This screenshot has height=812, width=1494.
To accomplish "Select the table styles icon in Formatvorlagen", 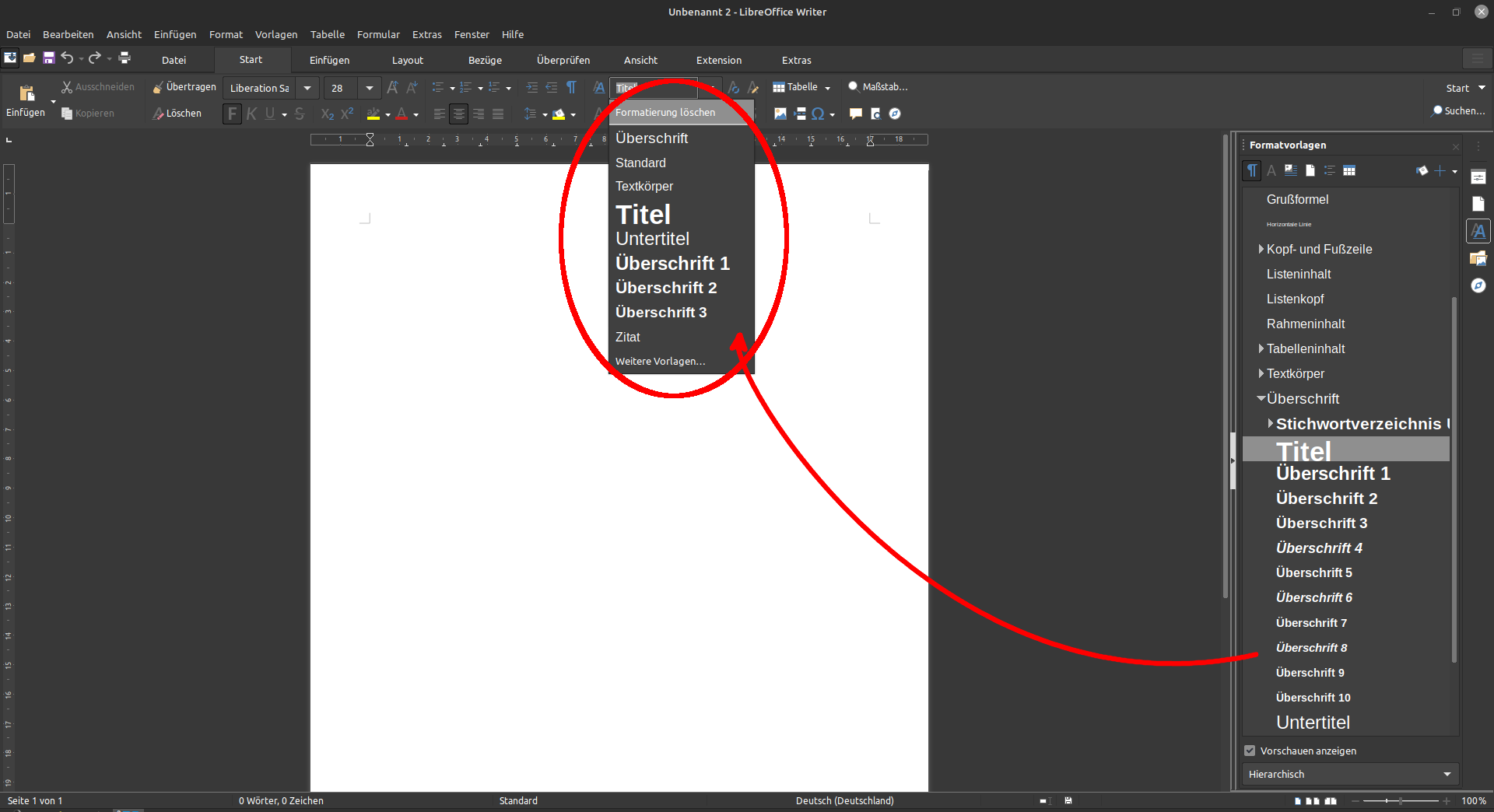I will coord(1349,170).
